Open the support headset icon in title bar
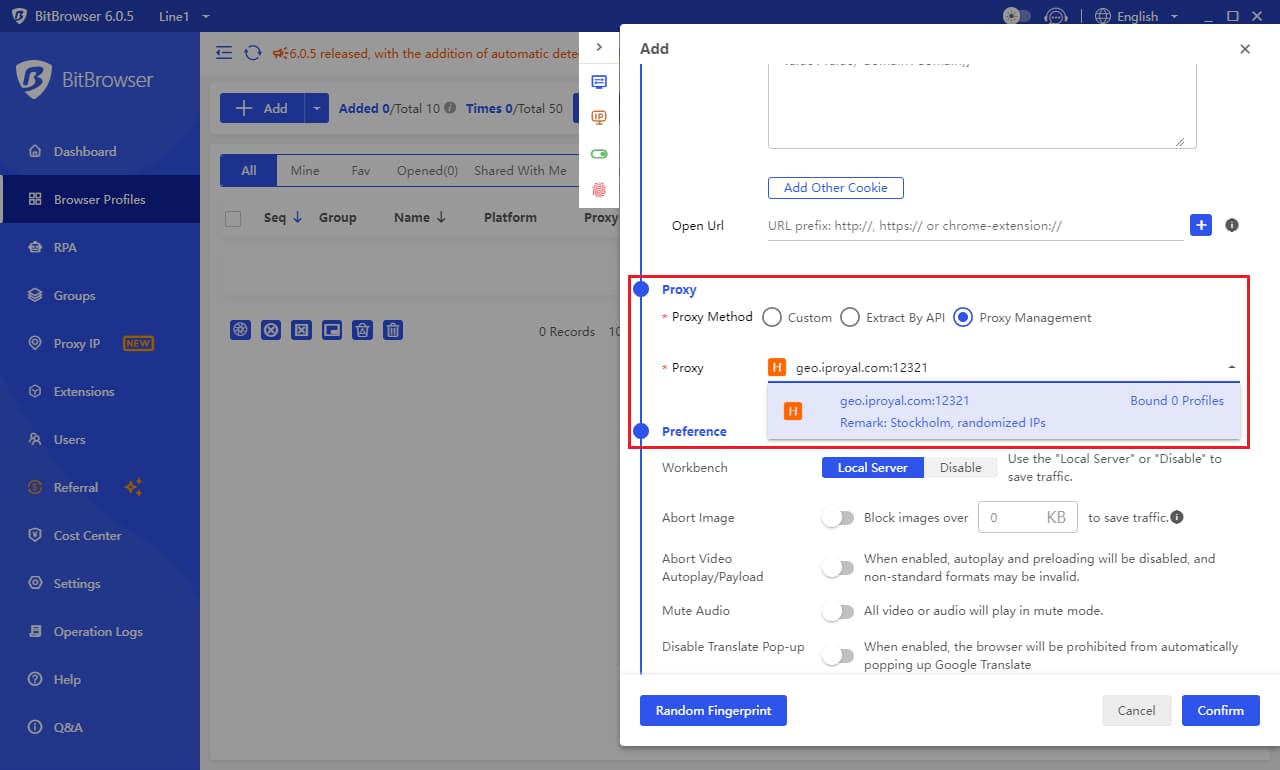Image resolution: width=1280 pixels, height=770 pixels. pos(1055,16)
